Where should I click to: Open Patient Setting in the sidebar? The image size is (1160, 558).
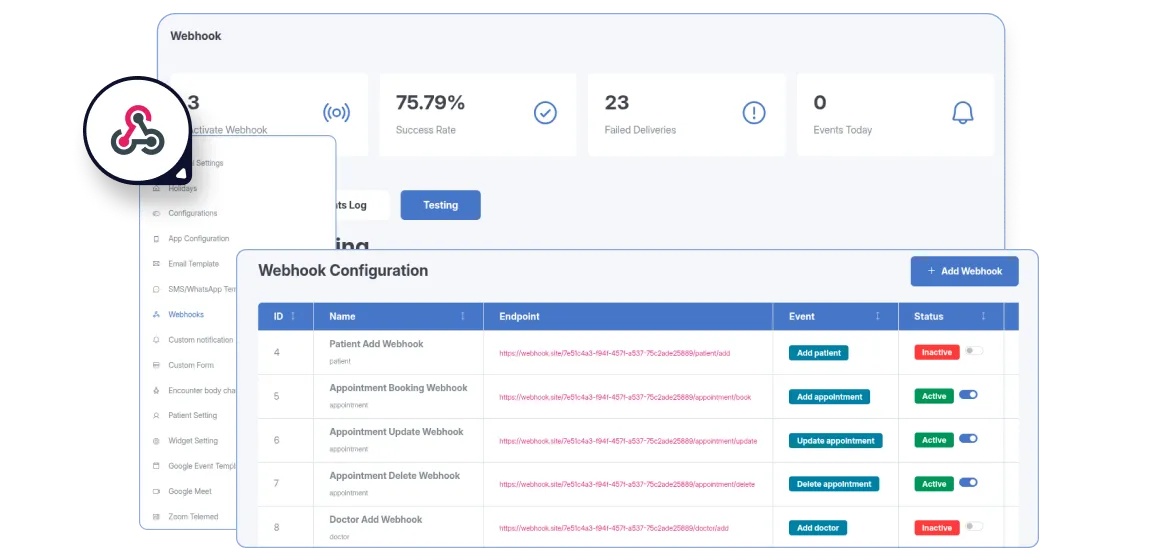[192, 416]
